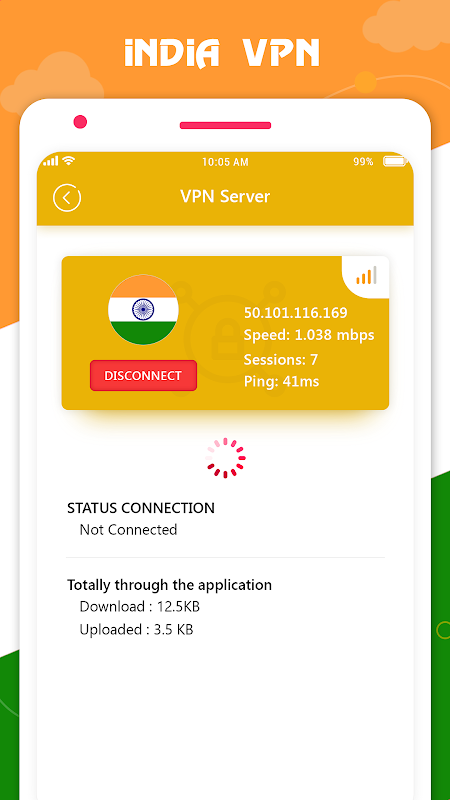450x800 pixels.
Task: Click the Uploaded : 3.5 KB entry
Action: [136, 630]
